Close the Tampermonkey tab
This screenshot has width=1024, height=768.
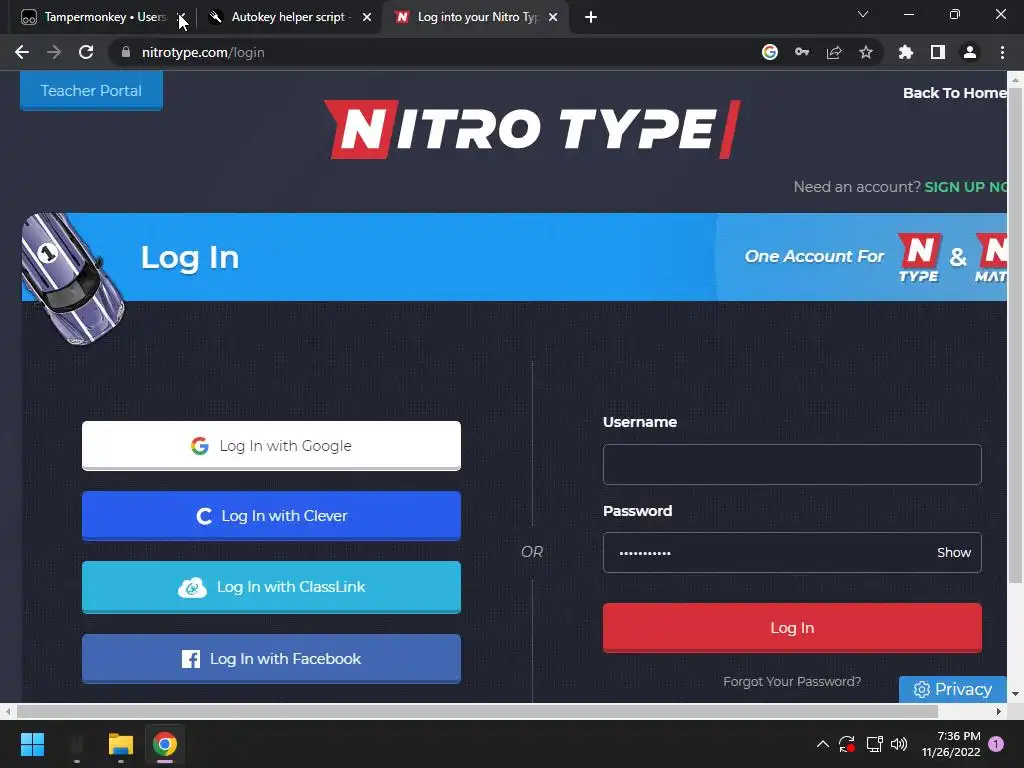point(182,17)
